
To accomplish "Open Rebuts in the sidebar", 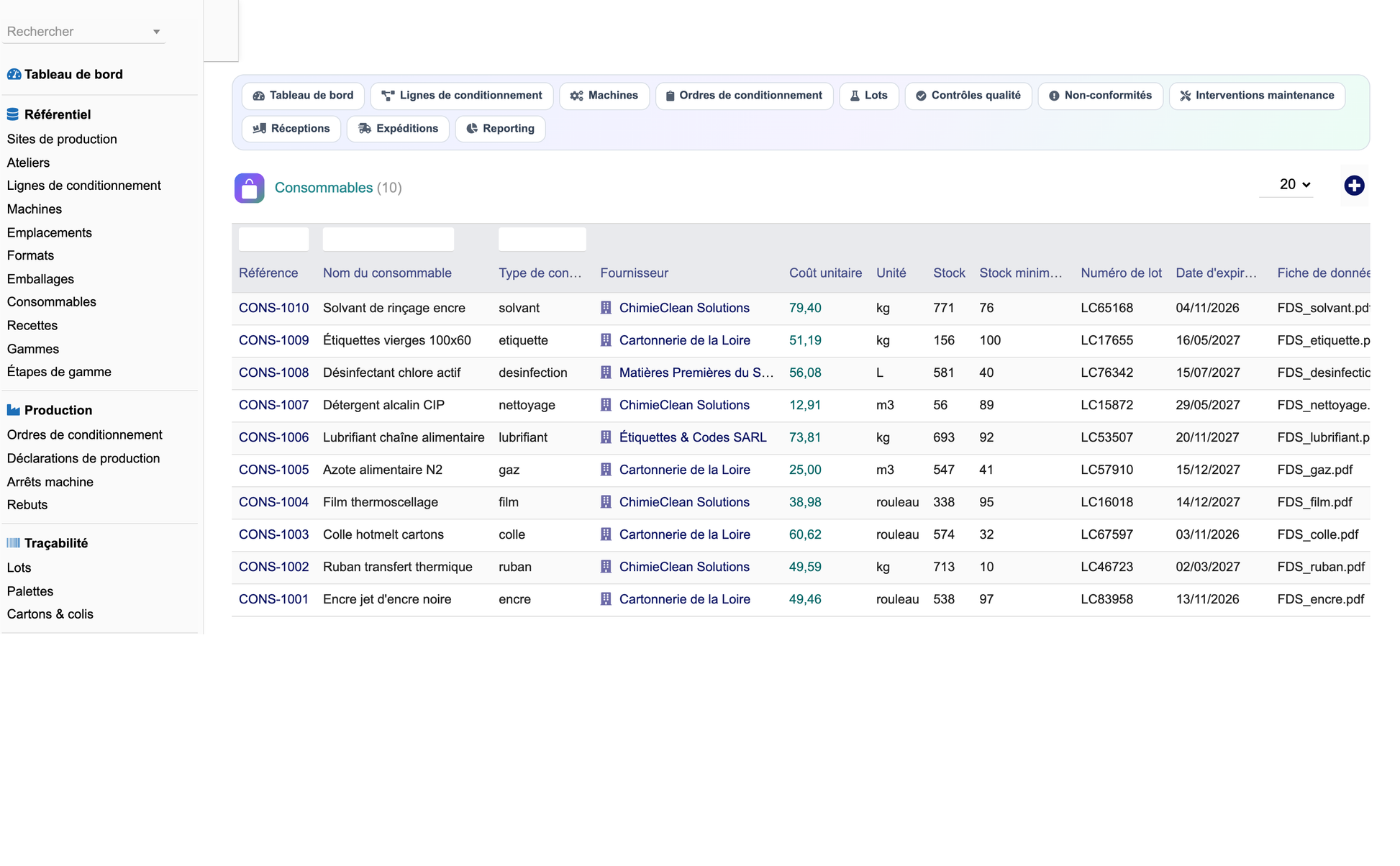I will click(x=27, y=505).
